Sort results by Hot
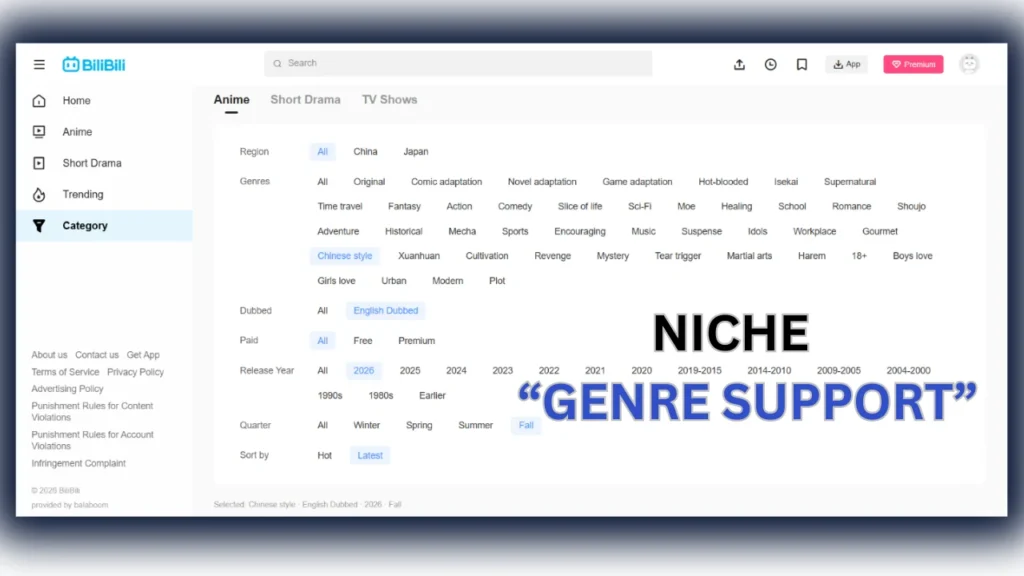 click(x=324, y=456)
